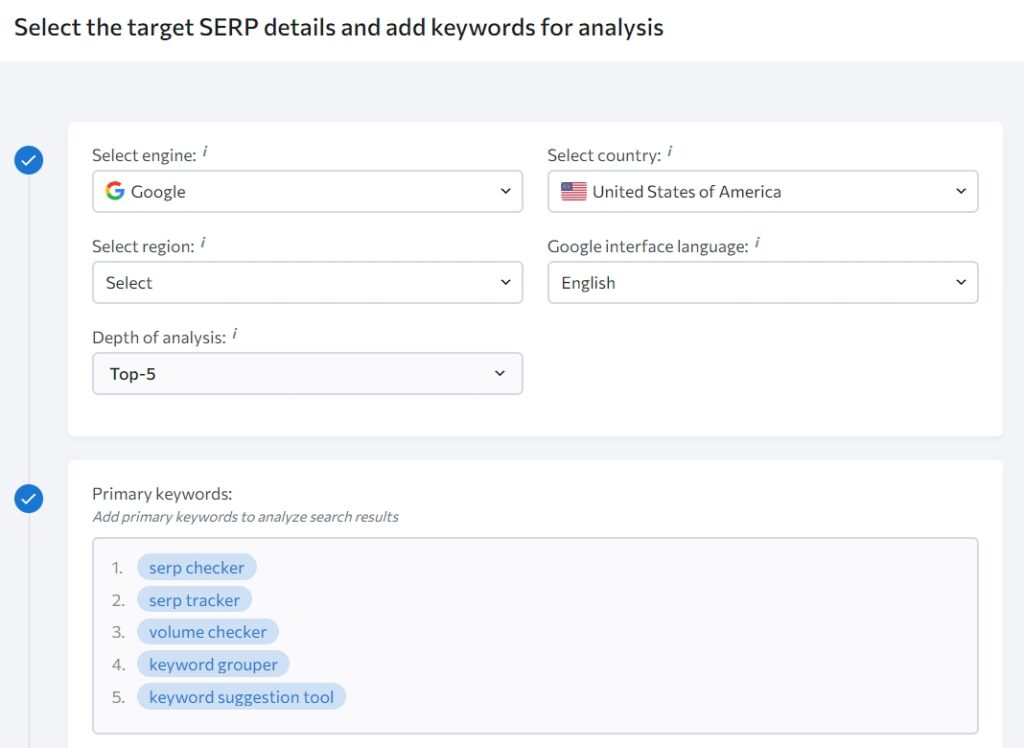Select the keyword suggestion tool tag
The image size is (1024, 748).
241,696
